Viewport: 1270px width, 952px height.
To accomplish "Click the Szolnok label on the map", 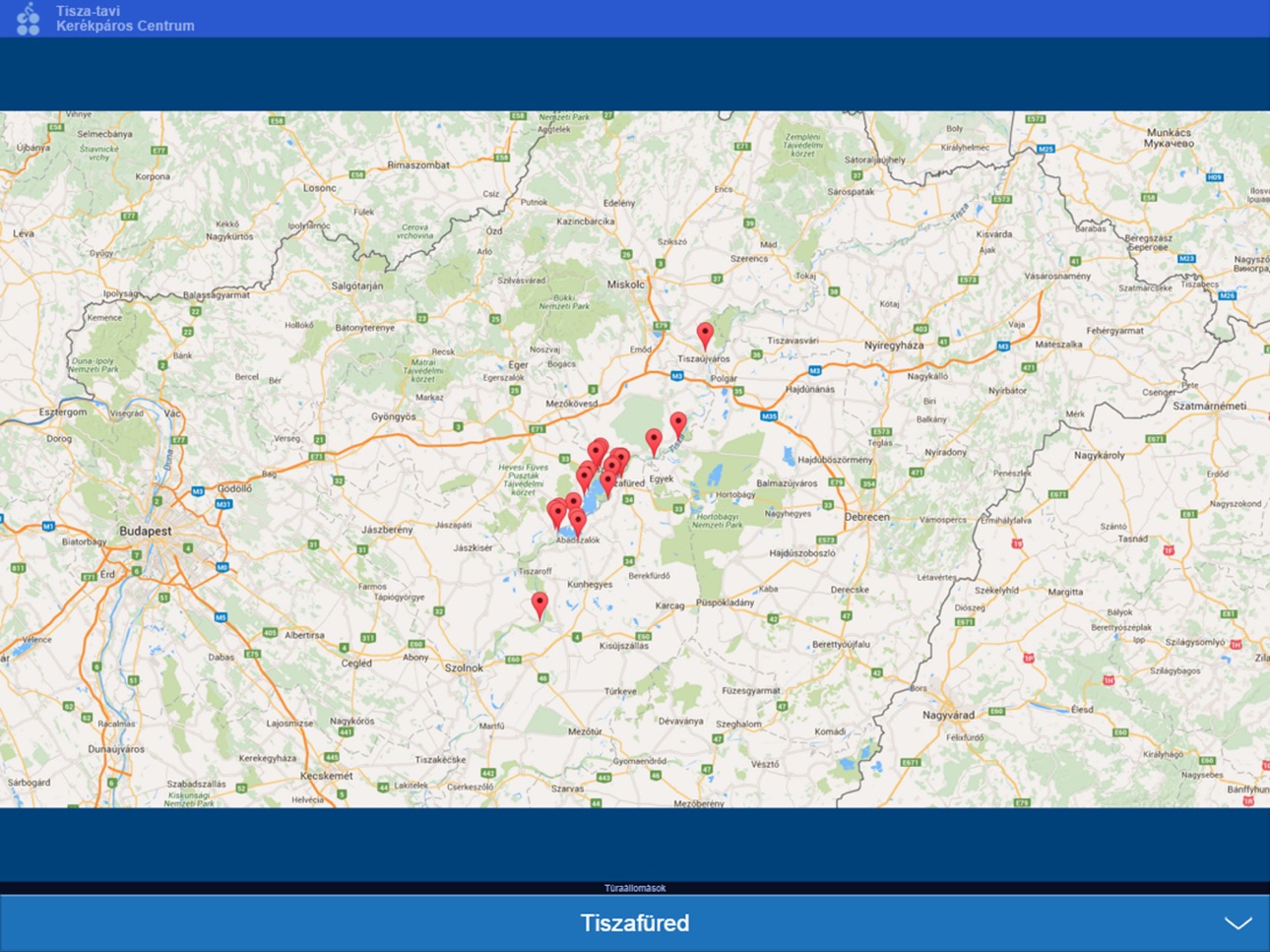I will 464,667.
